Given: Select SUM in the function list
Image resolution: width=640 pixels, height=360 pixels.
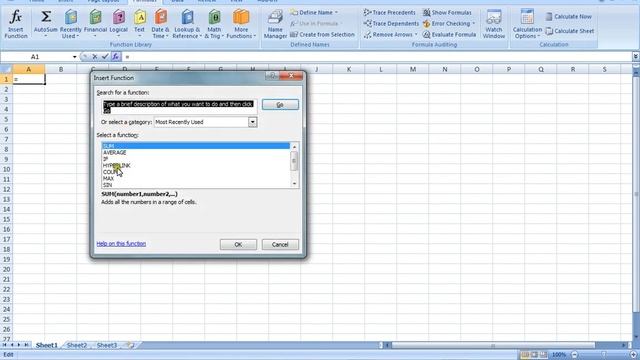Looking at the screenshot, I should [196, 146].
